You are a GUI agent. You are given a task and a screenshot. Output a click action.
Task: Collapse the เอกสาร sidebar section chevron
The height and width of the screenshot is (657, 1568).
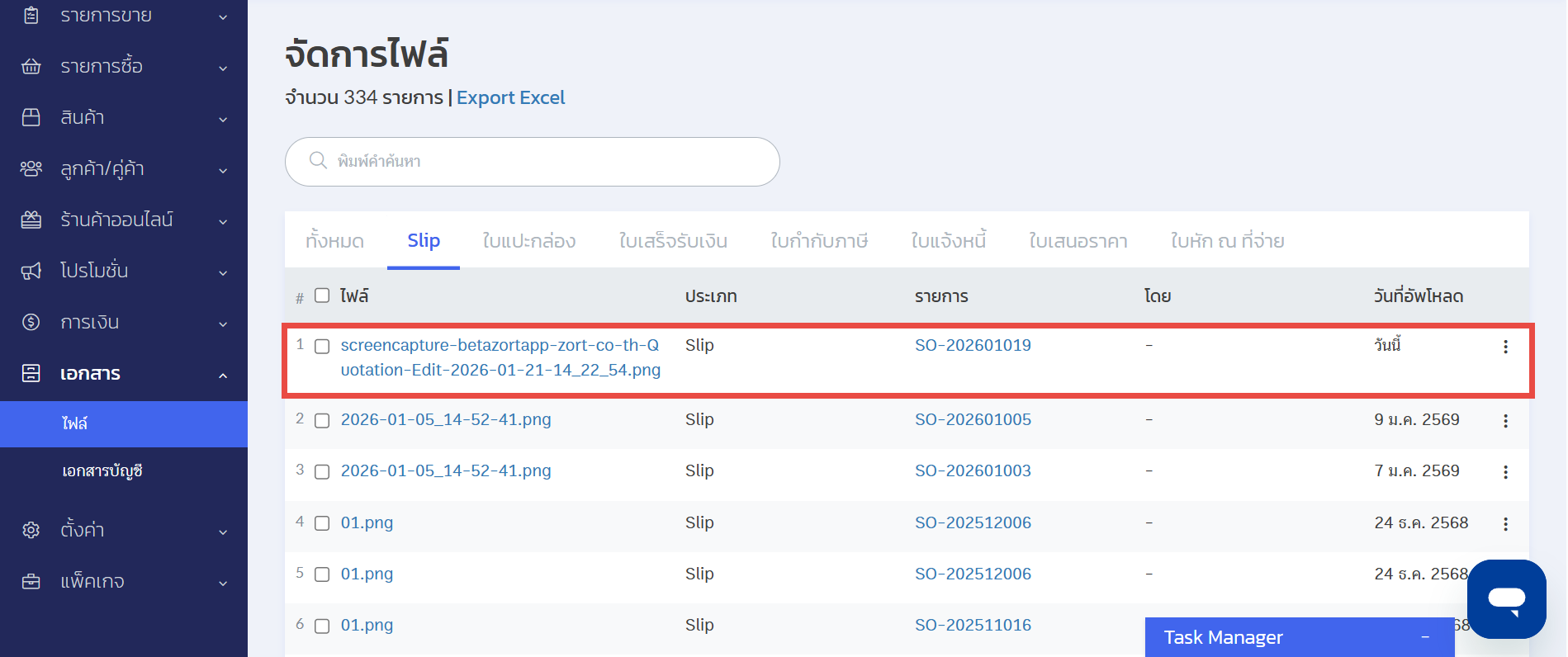223,376
